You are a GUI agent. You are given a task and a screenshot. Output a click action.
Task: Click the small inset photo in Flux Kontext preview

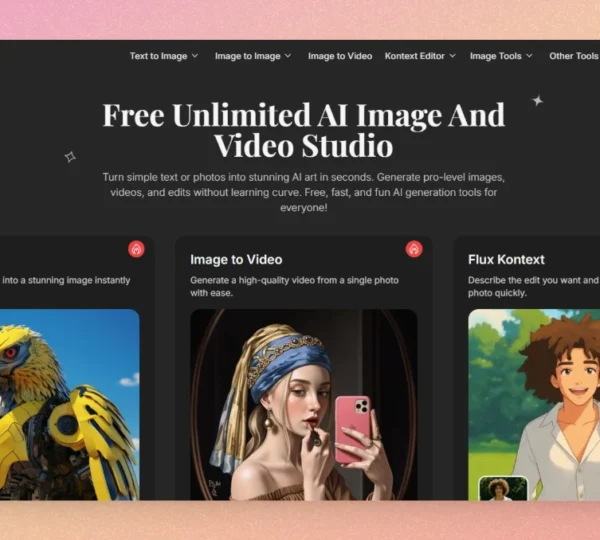coord(502,488)
